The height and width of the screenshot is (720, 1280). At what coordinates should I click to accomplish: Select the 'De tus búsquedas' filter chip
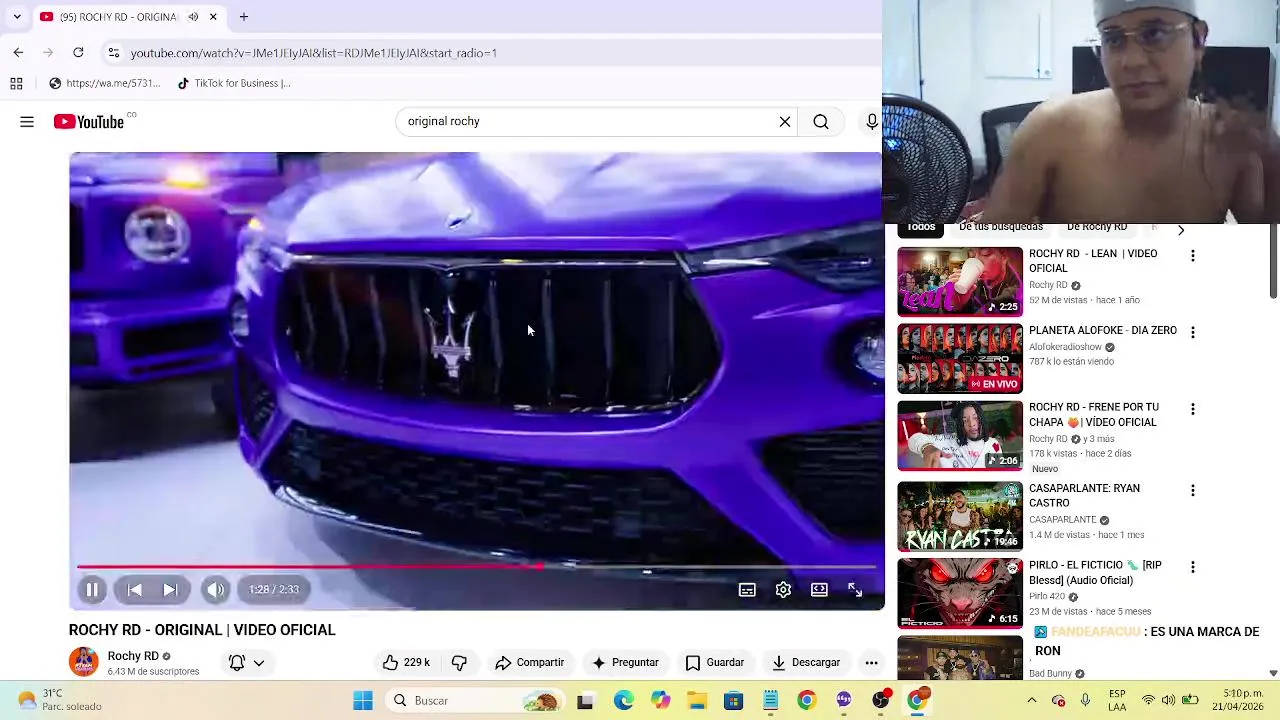click(x=1001, y=228)
